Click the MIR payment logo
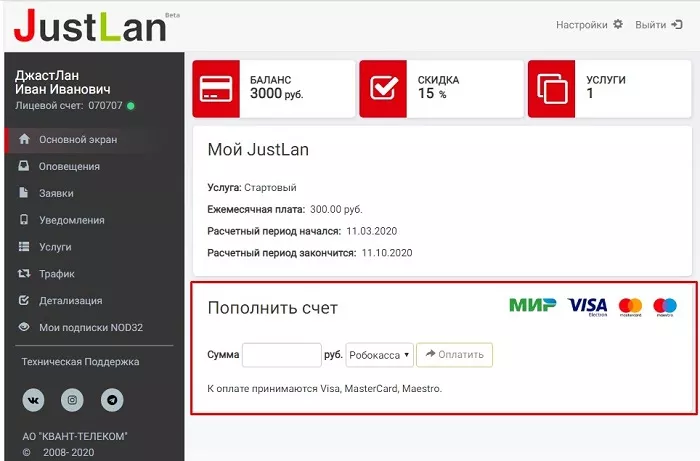Image resolution: width=700 pixels, height=461 pixels. click(532, 305)
